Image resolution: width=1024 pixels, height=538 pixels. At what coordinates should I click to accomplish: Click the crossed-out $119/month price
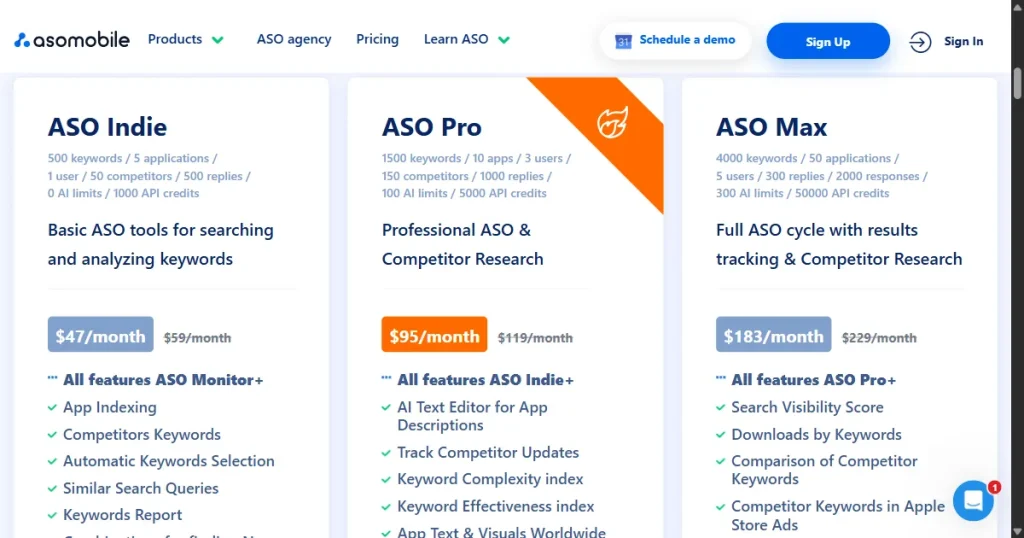pyautogui.click(x=535, y=338)
